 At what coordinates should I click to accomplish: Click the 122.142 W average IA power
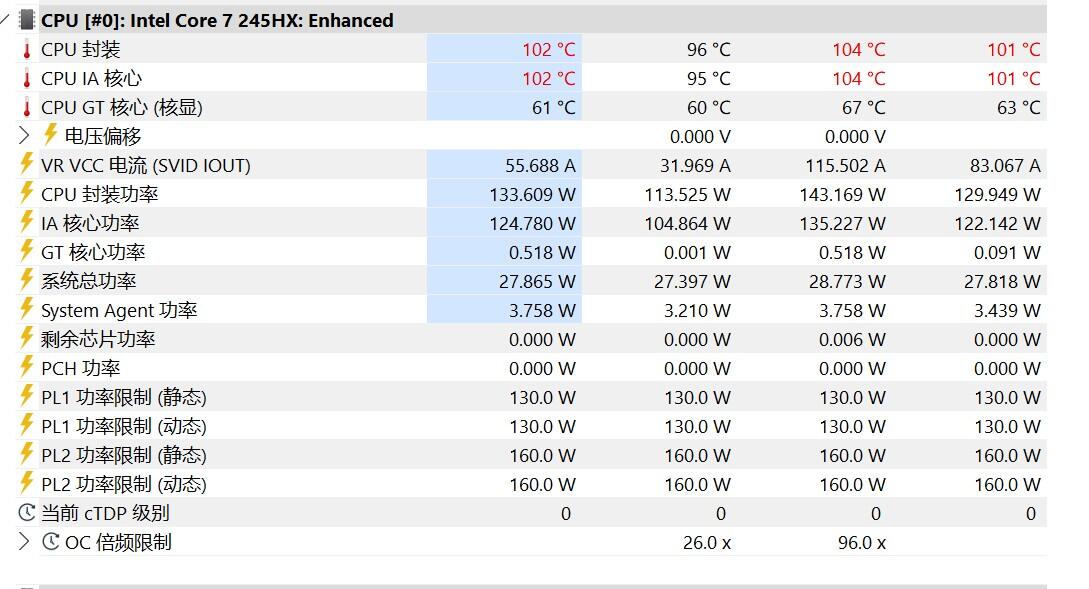(x=997, y=224)
